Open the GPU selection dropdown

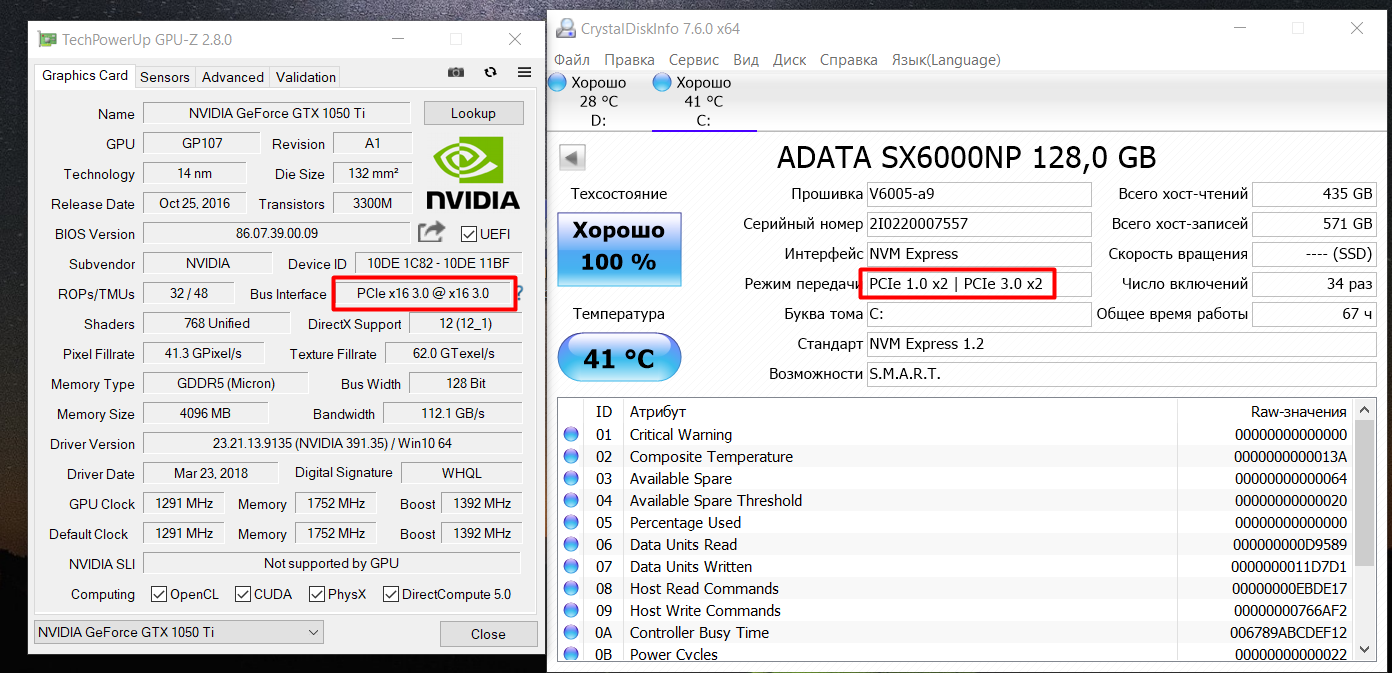pyautogui.click(x=179, y=632)
